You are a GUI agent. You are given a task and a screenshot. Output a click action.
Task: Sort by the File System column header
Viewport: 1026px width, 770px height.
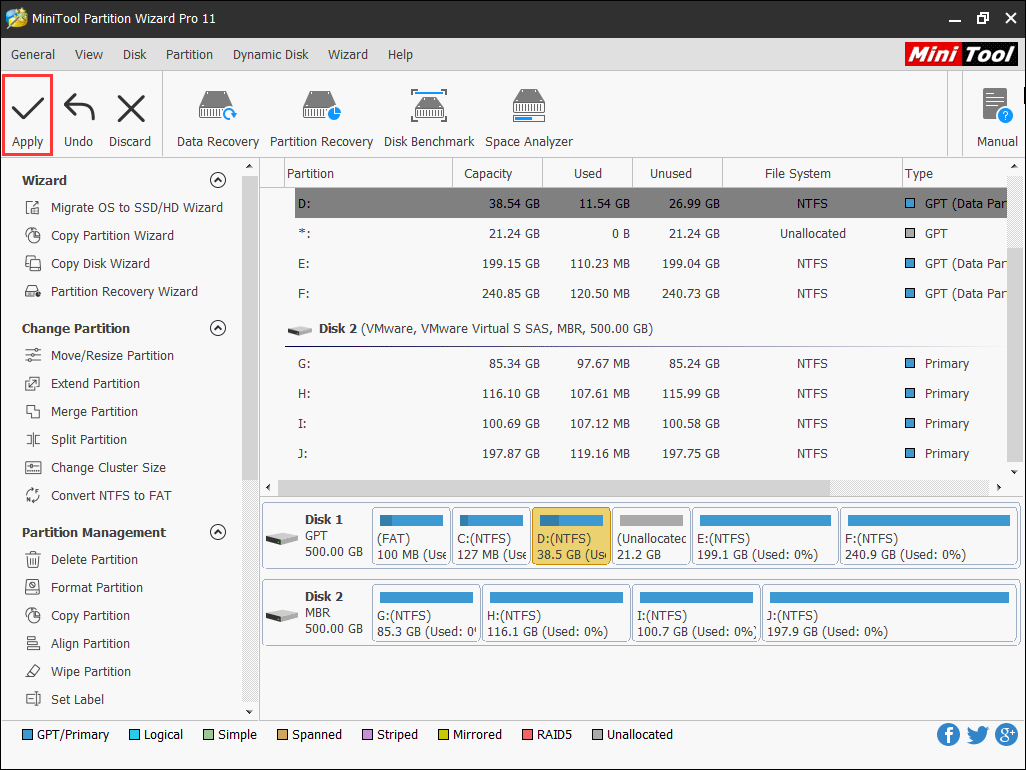point(812,173)
